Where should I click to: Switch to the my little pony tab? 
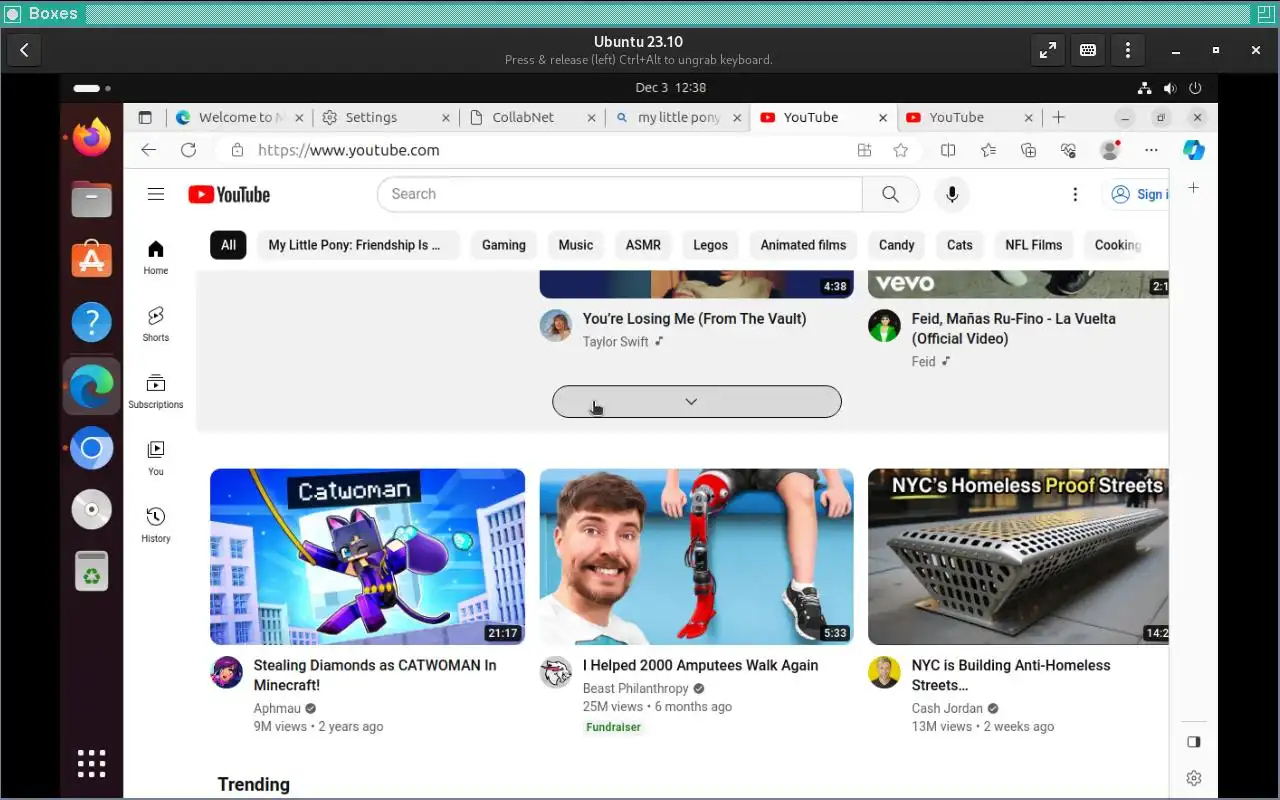pos(678,117)
